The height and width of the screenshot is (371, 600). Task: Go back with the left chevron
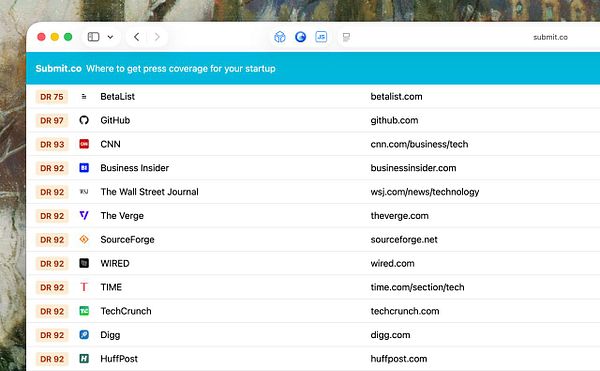137,37
